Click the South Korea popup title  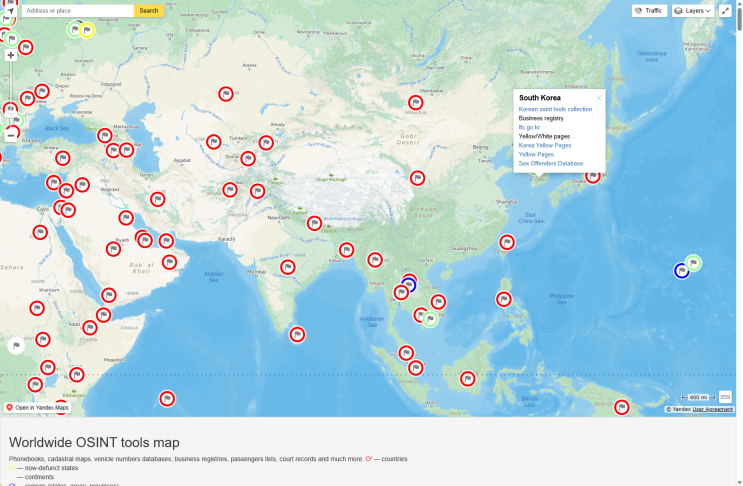(540, 98)
